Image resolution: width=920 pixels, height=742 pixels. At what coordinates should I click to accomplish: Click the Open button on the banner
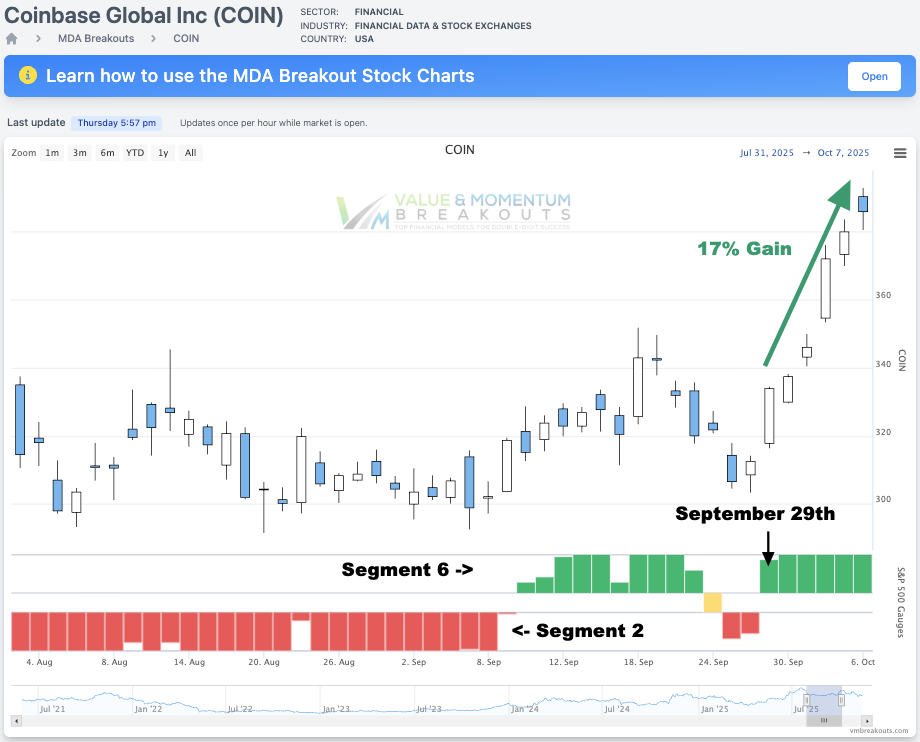click(x=874, y=76)
